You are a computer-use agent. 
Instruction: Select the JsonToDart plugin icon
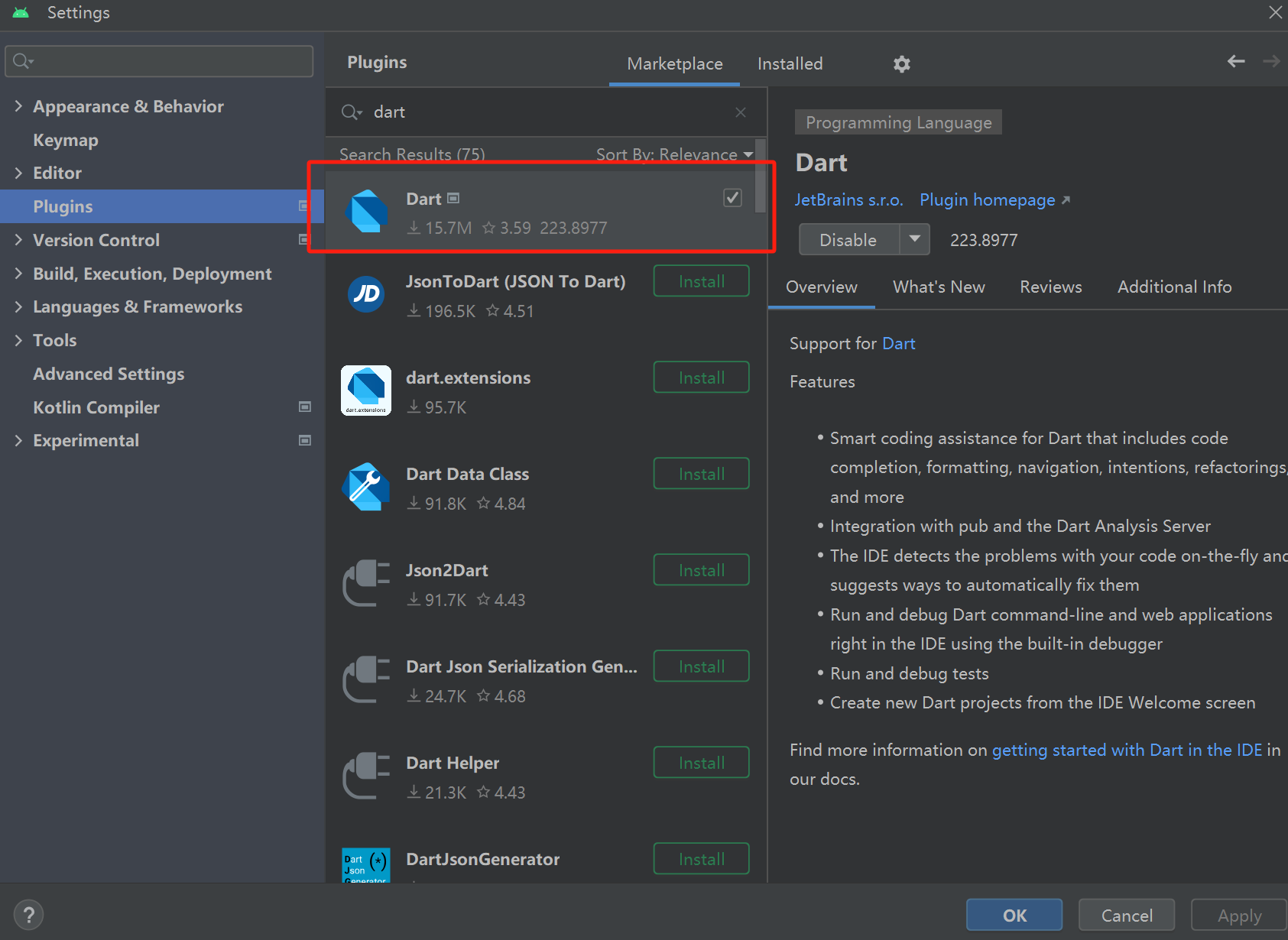367,295
